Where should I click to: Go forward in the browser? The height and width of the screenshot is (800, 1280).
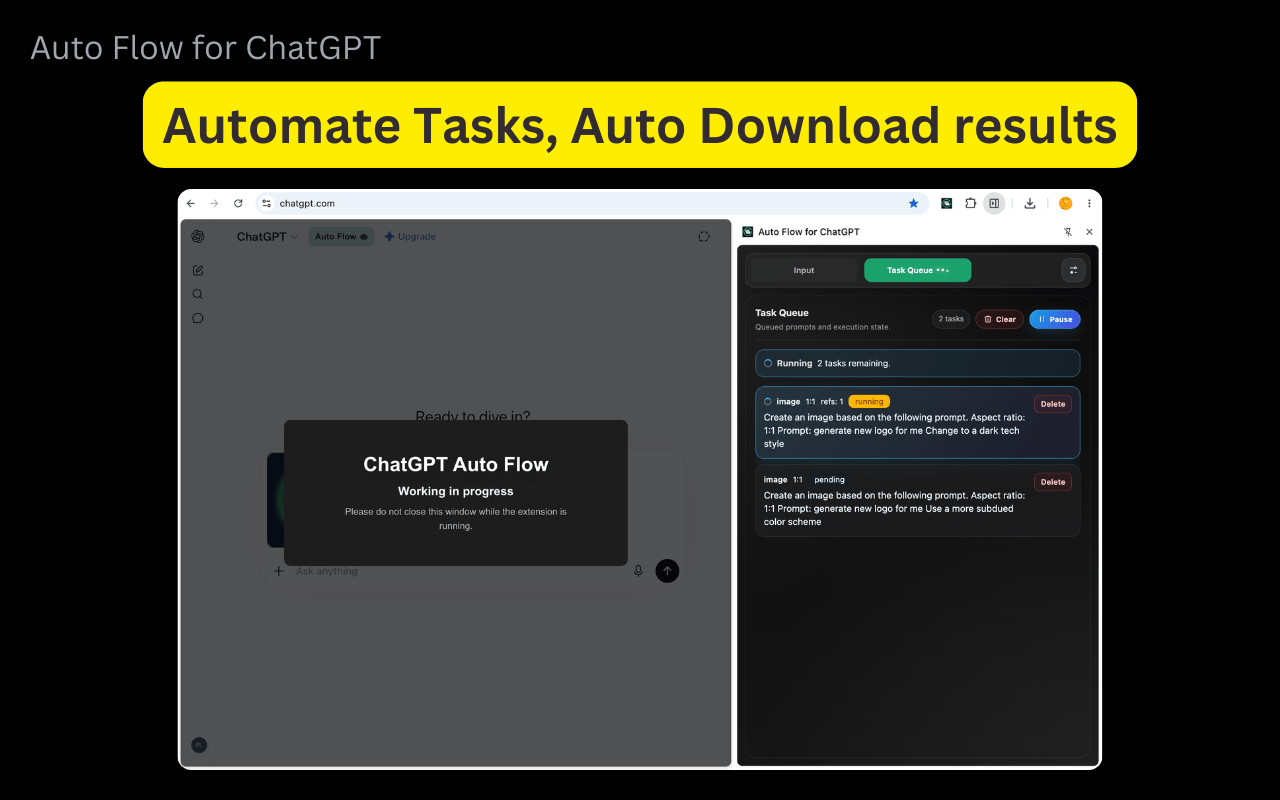pos(214,203)
